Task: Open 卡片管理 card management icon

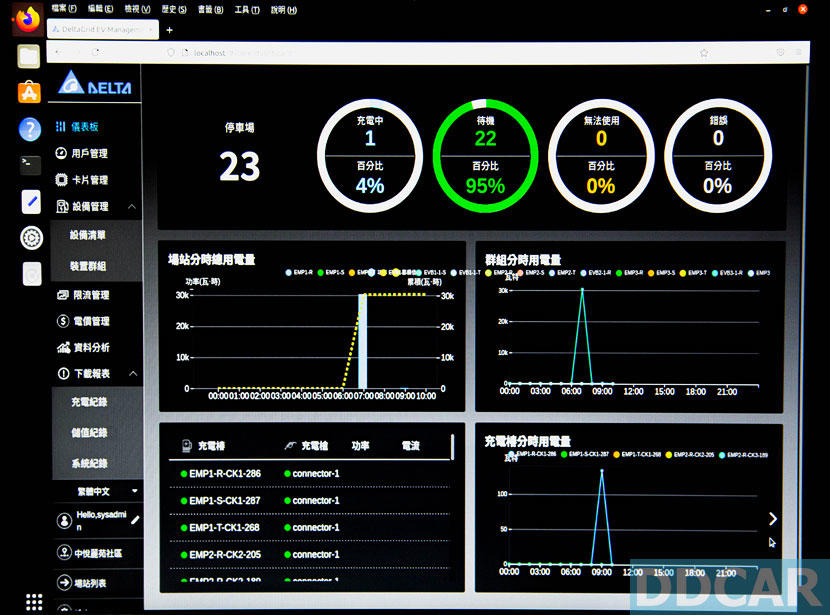Action: (x=61, y=180)
